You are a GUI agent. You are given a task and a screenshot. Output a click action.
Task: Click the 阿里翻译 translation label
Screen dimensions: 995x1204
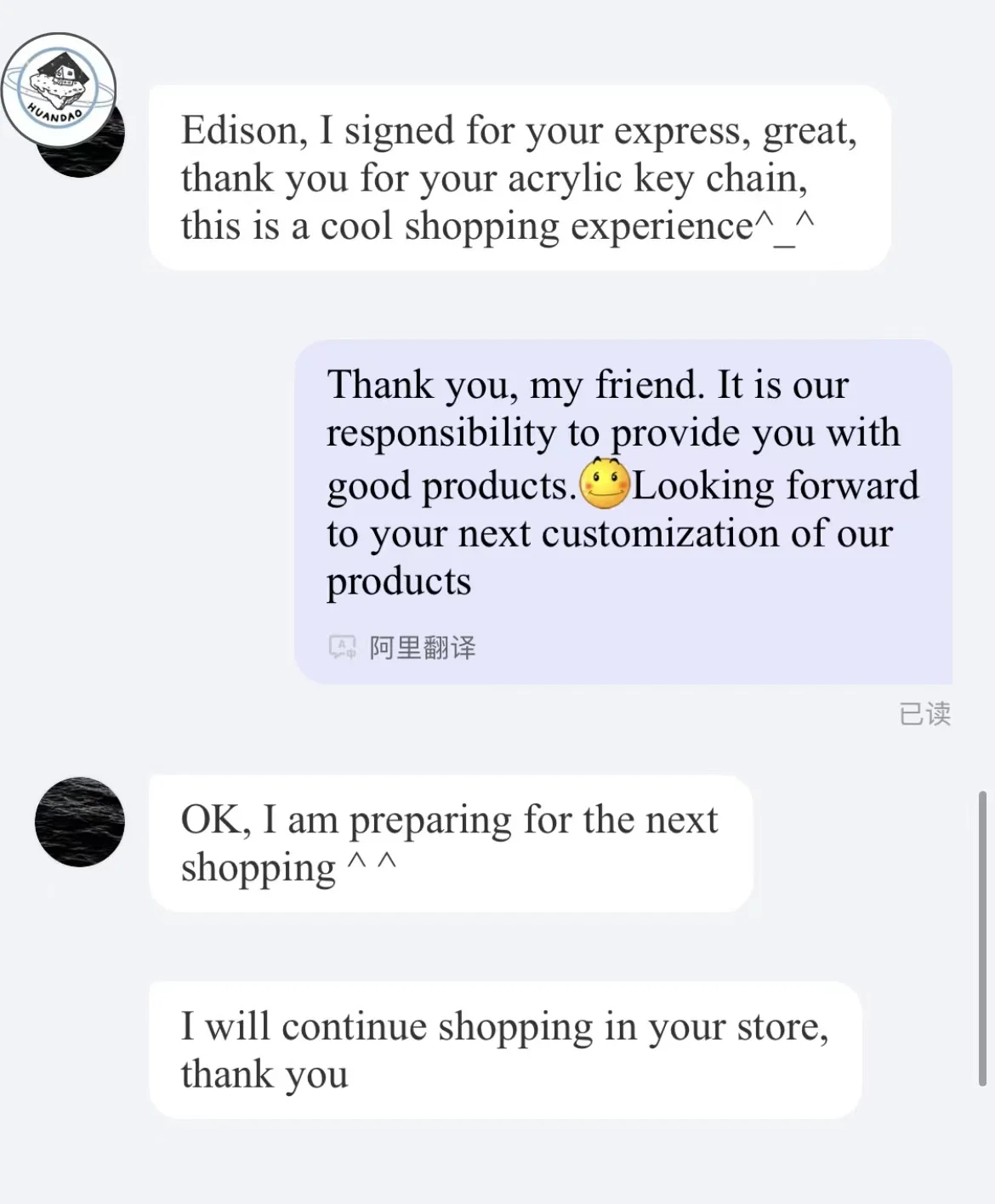coord(423,648)
